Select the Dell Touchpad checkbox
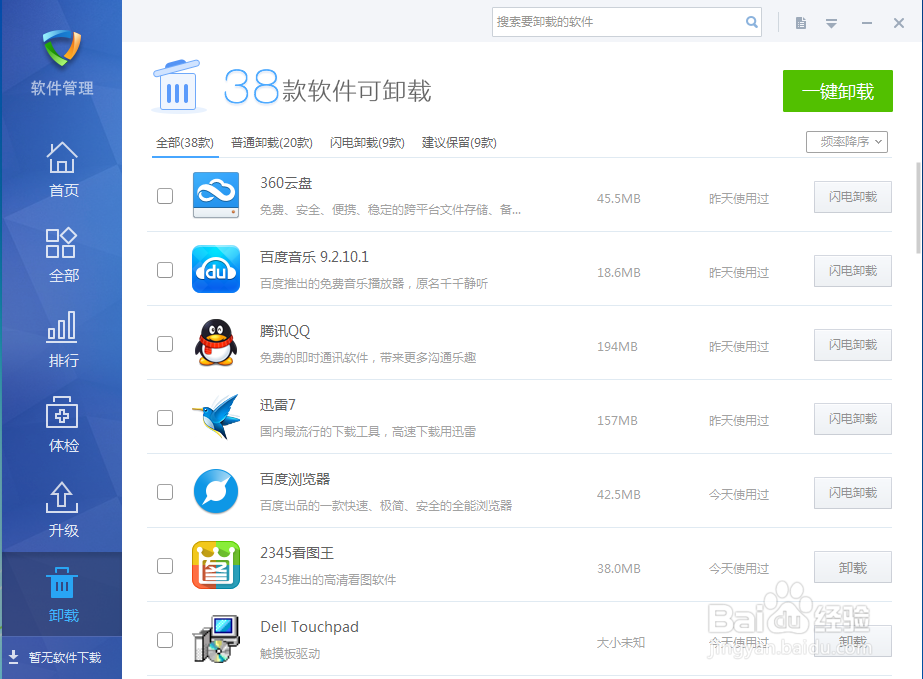923x679 pixels. pyautogui.click(x=165, y=640)
